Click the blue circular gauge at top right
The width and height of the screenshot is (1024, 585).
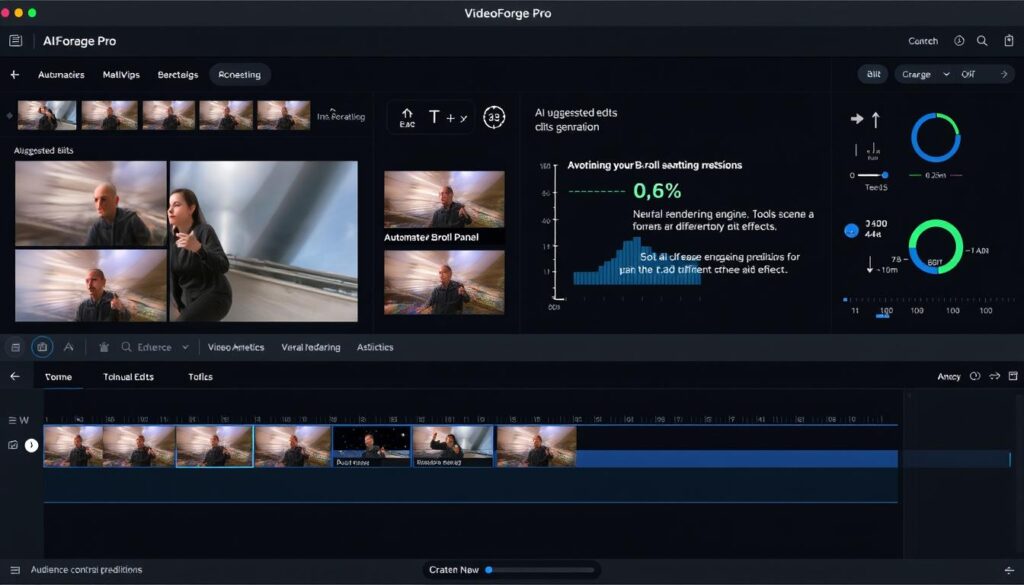[x=935, y=138]
